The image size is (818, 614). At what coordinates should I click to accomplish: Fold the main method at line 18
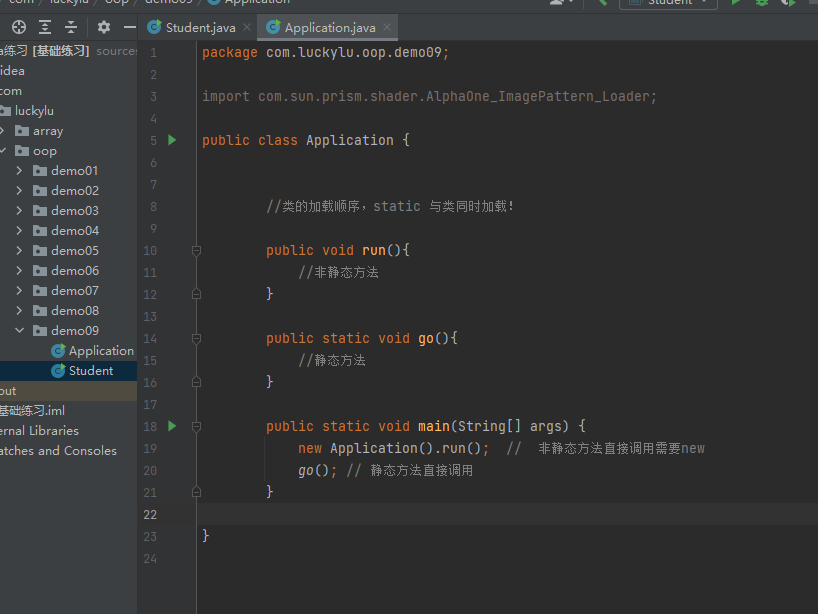click(x=196, y=426)
